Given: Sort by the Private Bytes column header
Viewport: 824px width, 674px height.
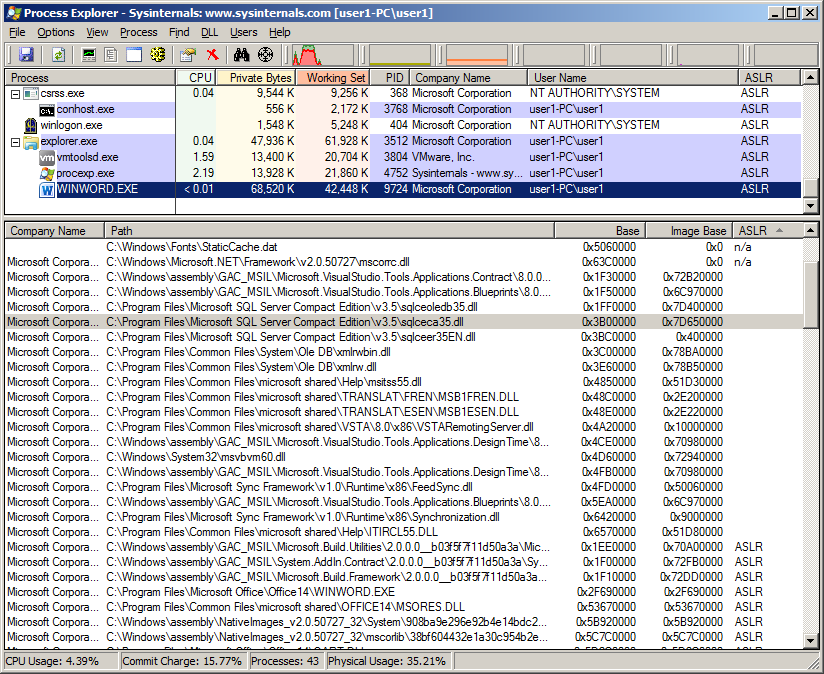Looking at the screenshot, I should [255, 78].
